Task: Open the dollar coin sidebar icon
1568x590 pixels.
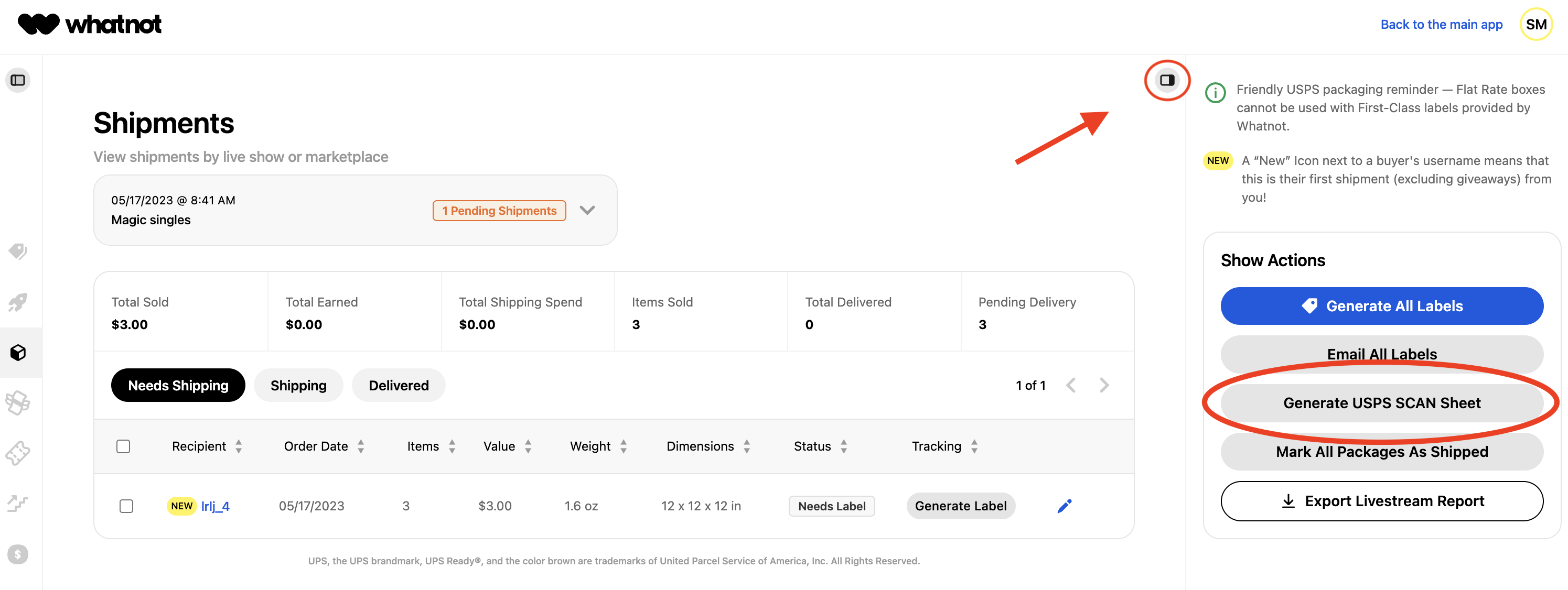Action: (x=18, y=554)
